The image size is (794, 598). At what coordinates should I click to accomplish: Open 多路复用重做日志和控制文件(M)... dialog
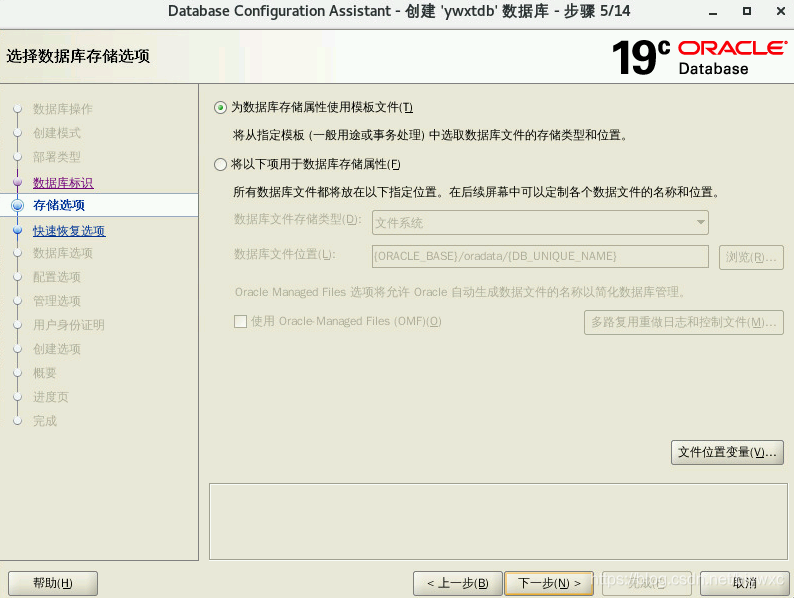point(684,322)
